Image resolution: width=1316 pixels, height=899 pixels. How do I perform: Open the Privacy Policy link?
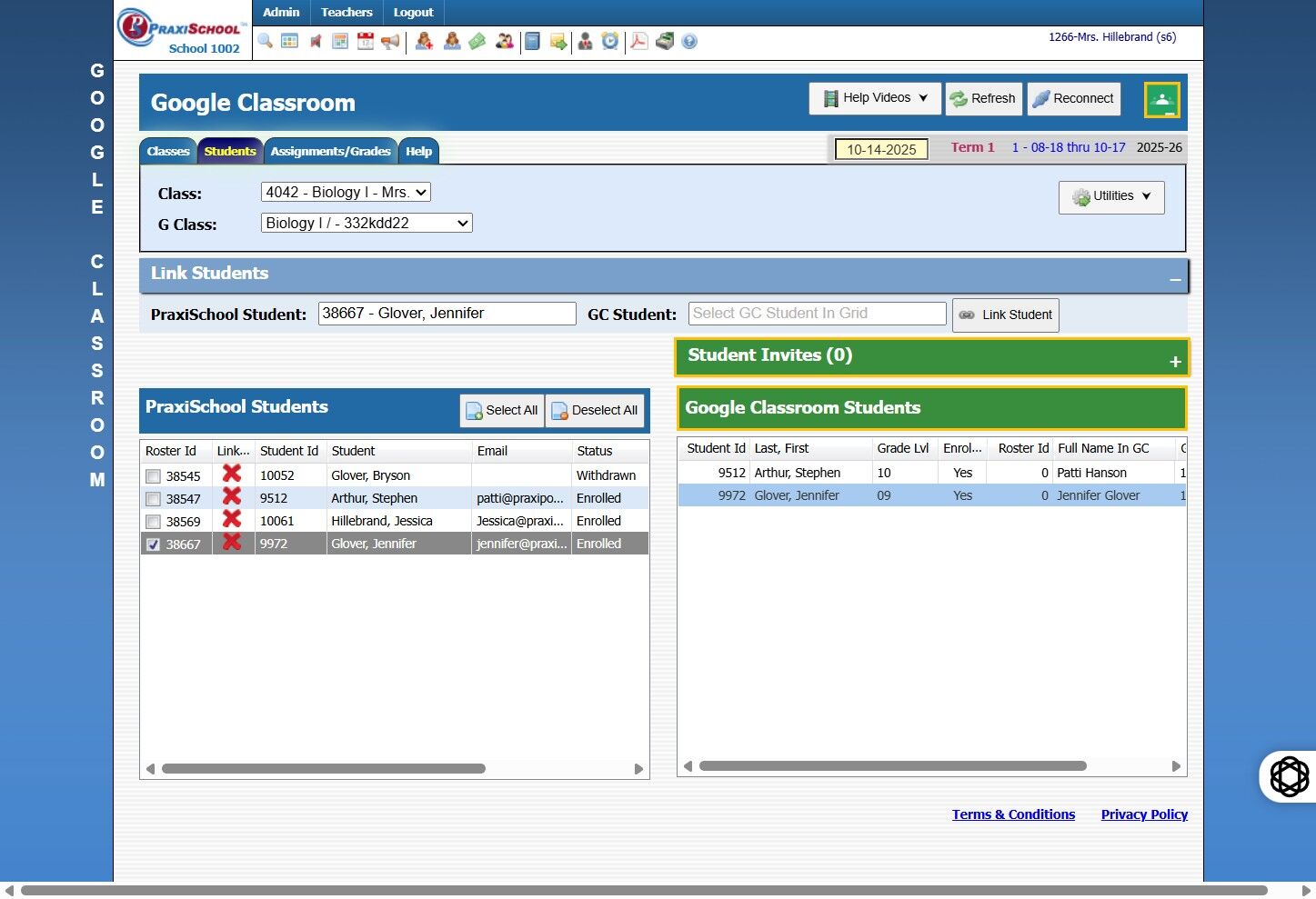[1144, 814]
